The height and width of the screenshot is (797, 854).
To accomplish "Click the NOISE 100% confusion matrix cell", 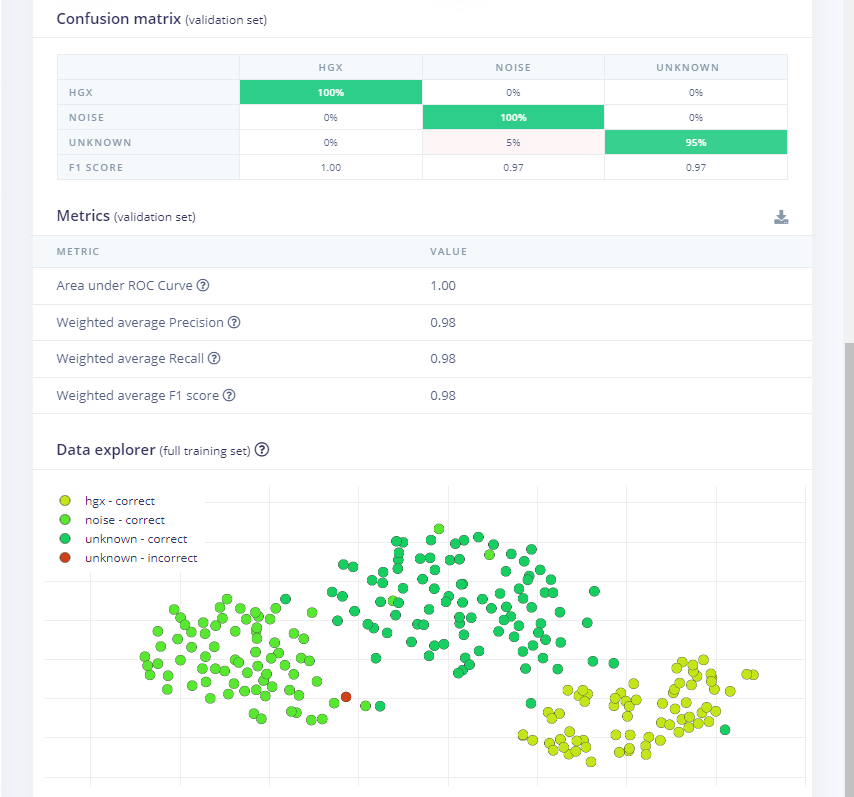I will [513, 118].
